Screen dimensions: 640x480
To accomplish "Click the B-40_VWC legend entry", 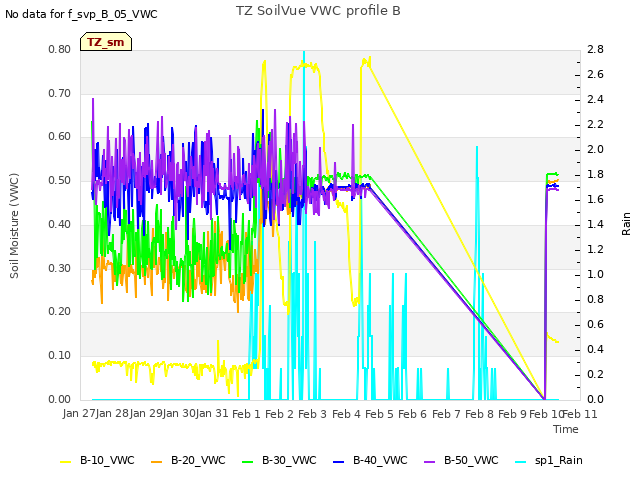I will (x=370, y=460).
